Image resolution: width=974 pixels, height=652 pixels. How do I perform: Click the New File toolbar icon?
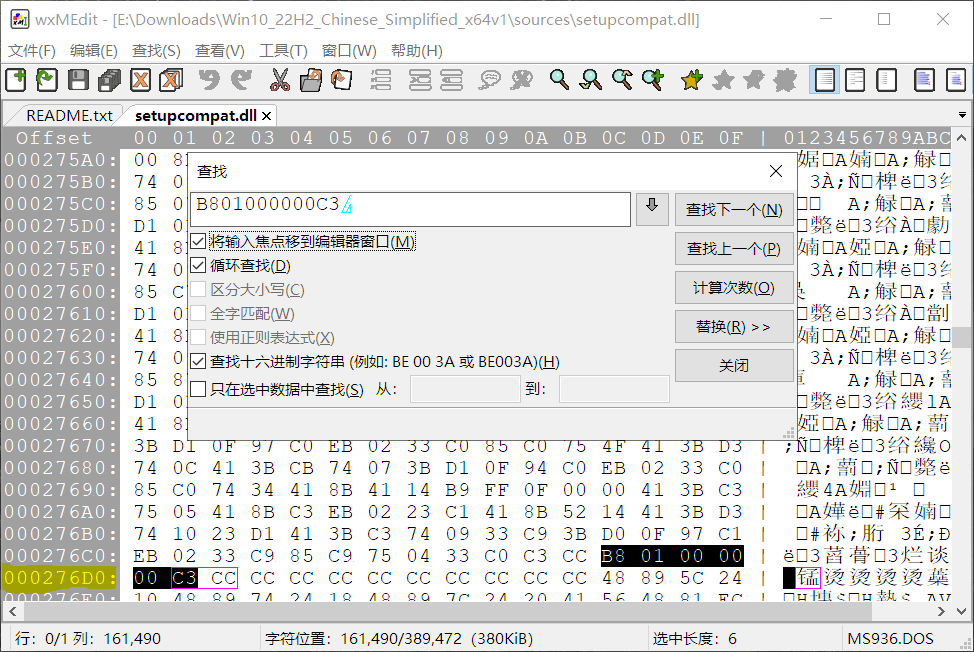click(16, 80)
